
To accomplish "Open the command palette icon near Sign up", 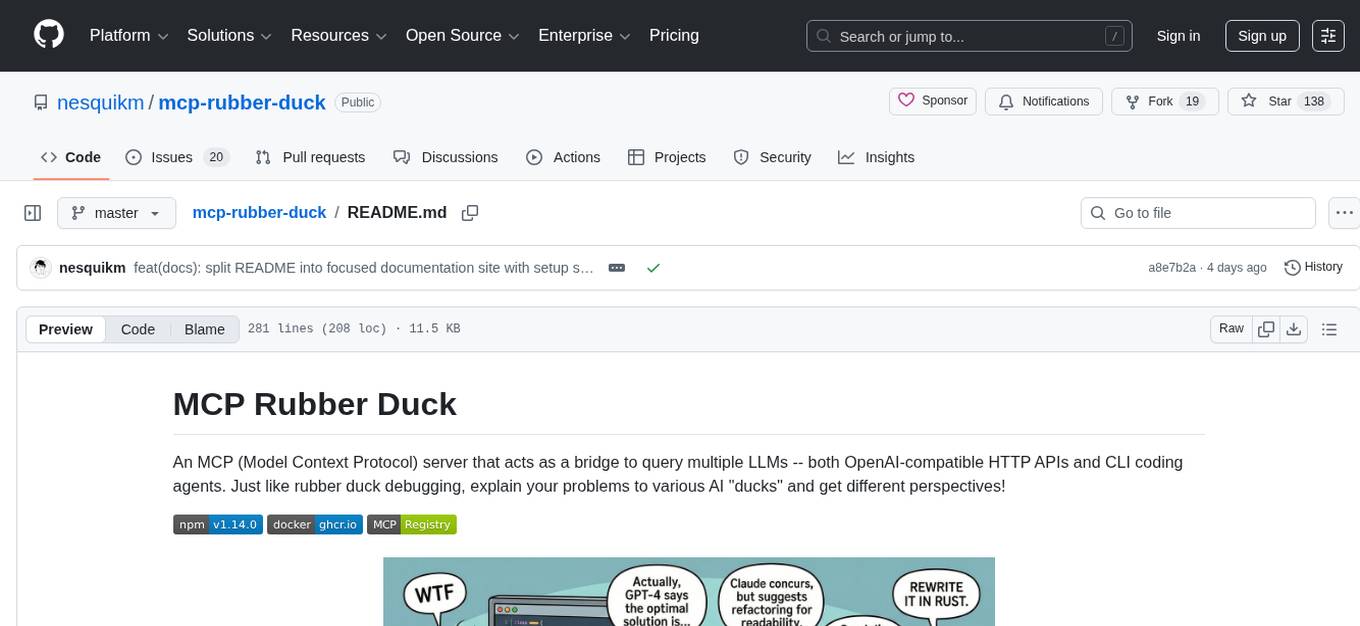I will (1328, 35).
